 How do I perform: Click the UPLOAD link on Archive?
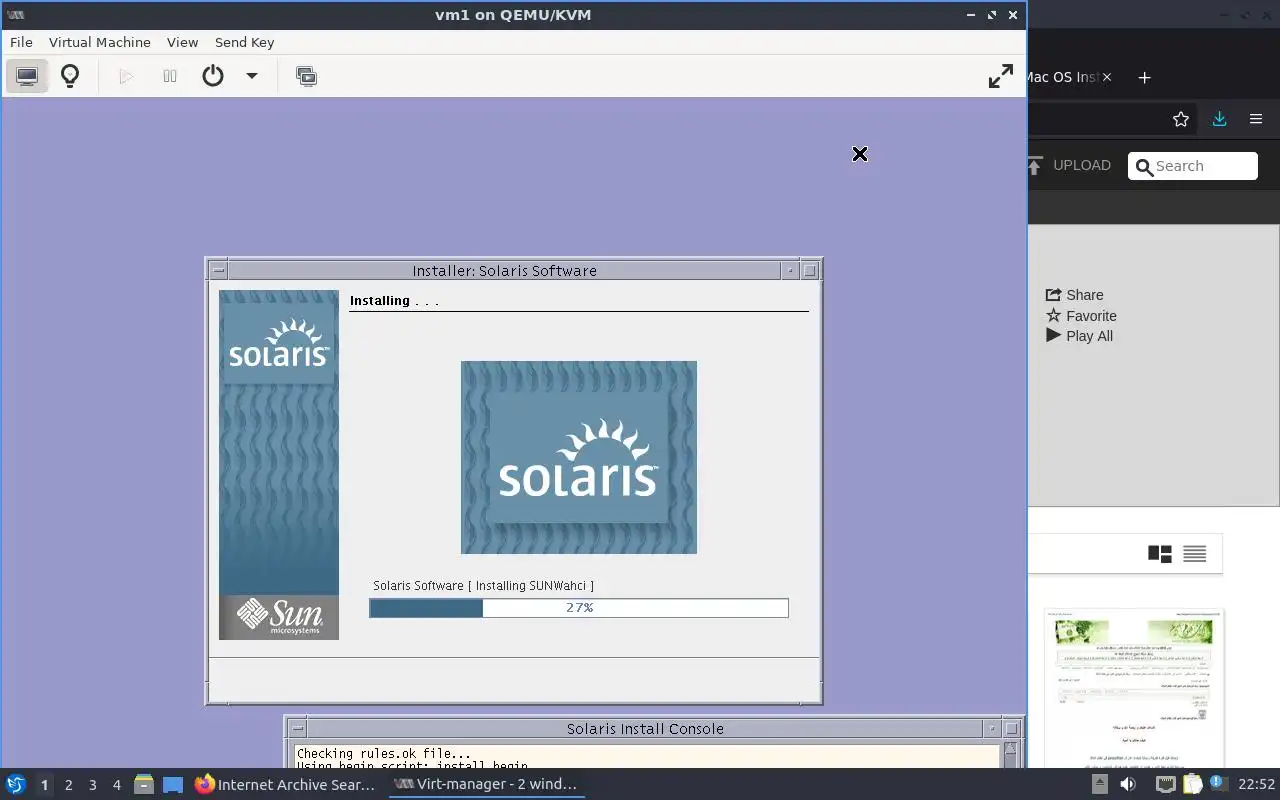(1069, 165)
